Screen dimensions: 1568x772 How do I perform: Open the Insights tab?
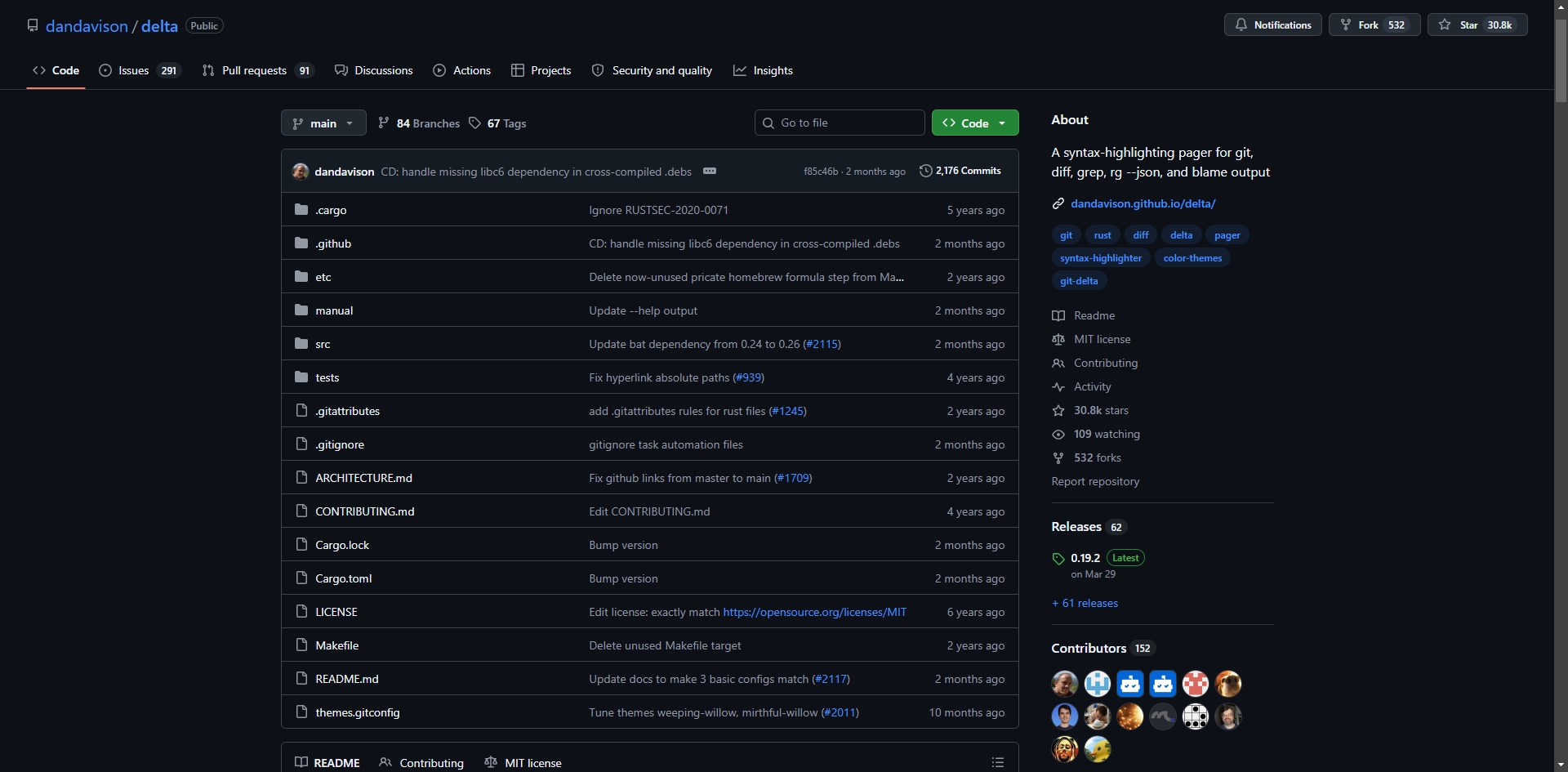(764, 70)
